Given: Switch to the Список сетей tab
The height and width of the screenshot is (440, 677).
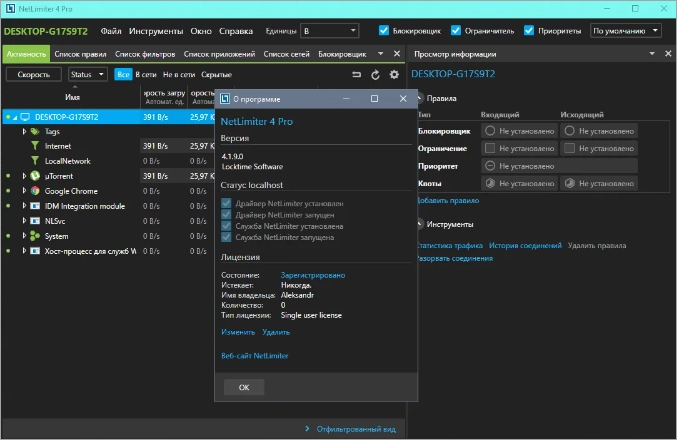Looking at the screenshot, I should pyautogui.click(x=287, y=54).
